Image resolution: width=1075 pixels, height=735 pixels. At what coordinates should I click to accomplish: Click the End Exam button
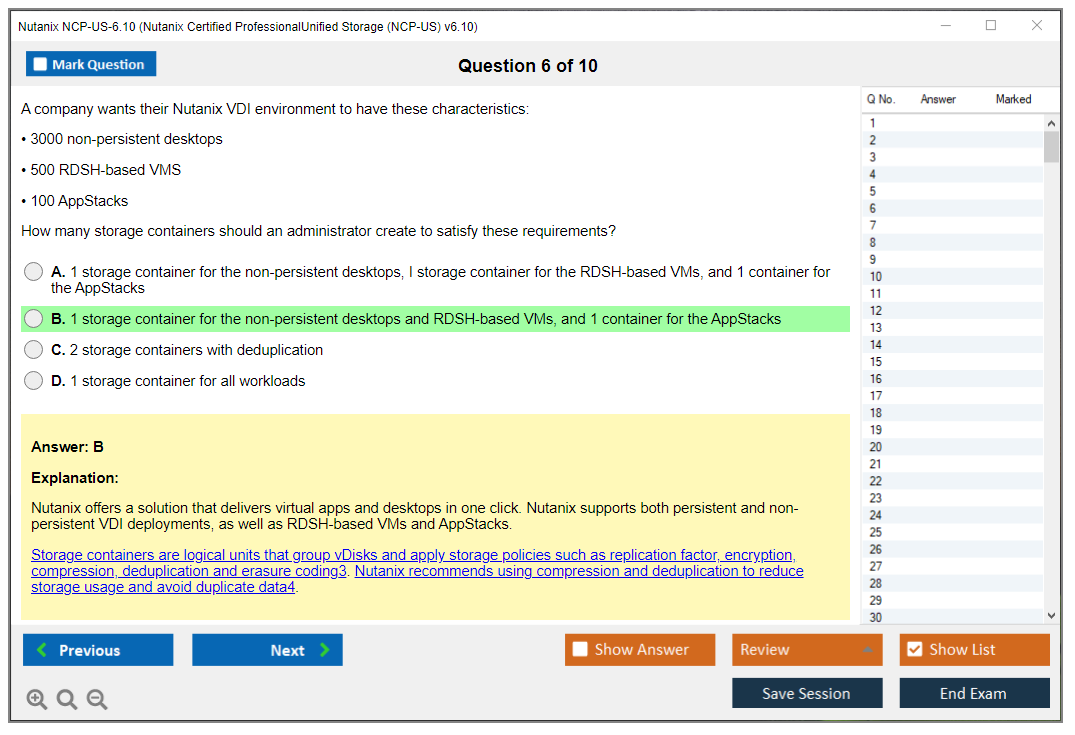click(x=974, y=693)
